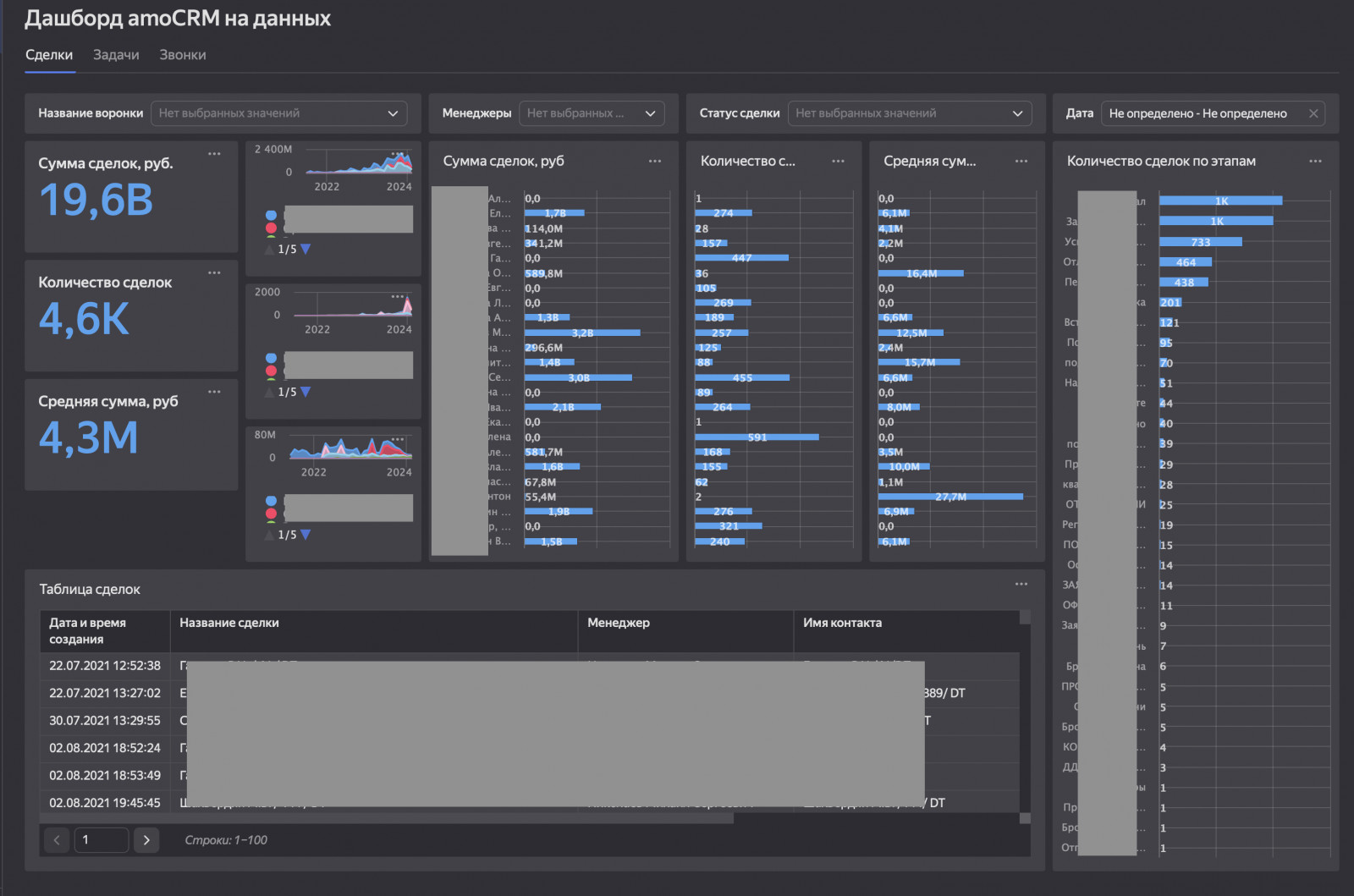
Task: Click the 4,6K deals count value
Action: point(85,320)
